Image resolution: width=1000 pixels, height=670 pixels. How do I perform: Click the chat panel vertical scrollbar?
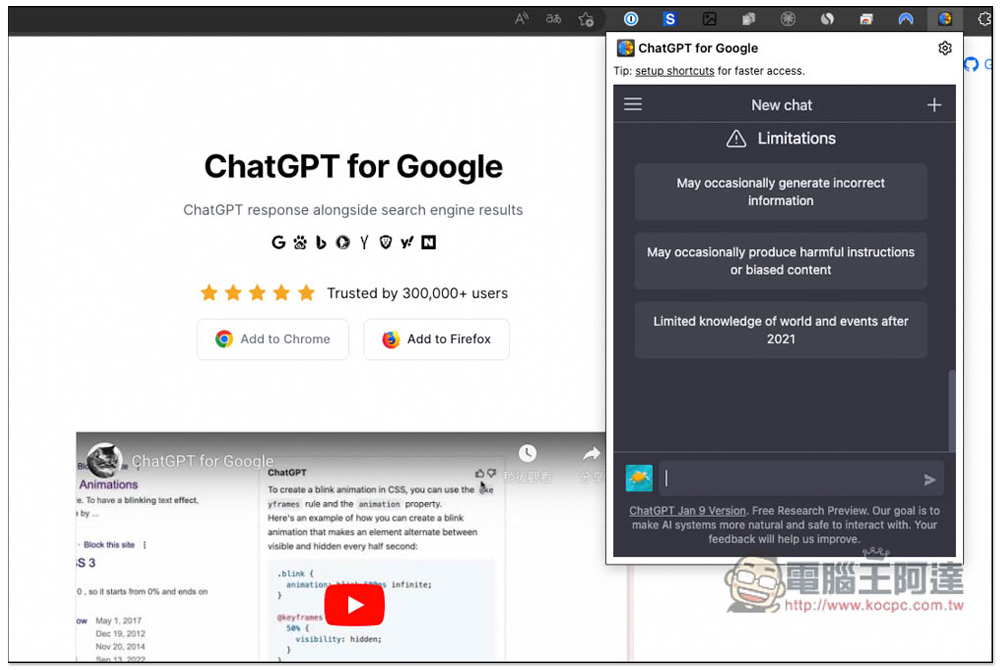tap(952, 410)
